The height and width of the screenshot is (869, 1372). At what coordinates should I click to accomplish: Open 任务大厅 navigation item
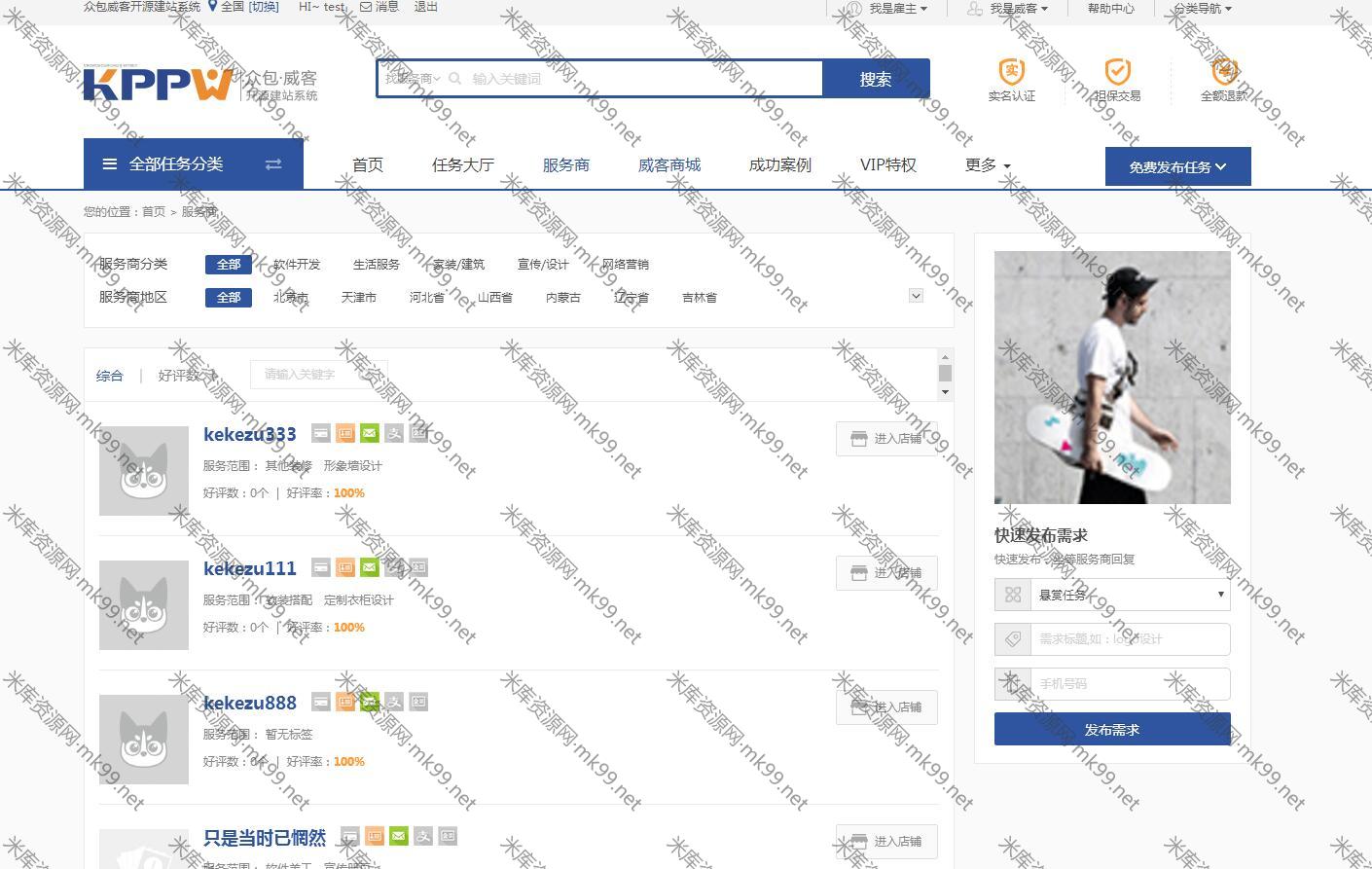coord(463,164)
